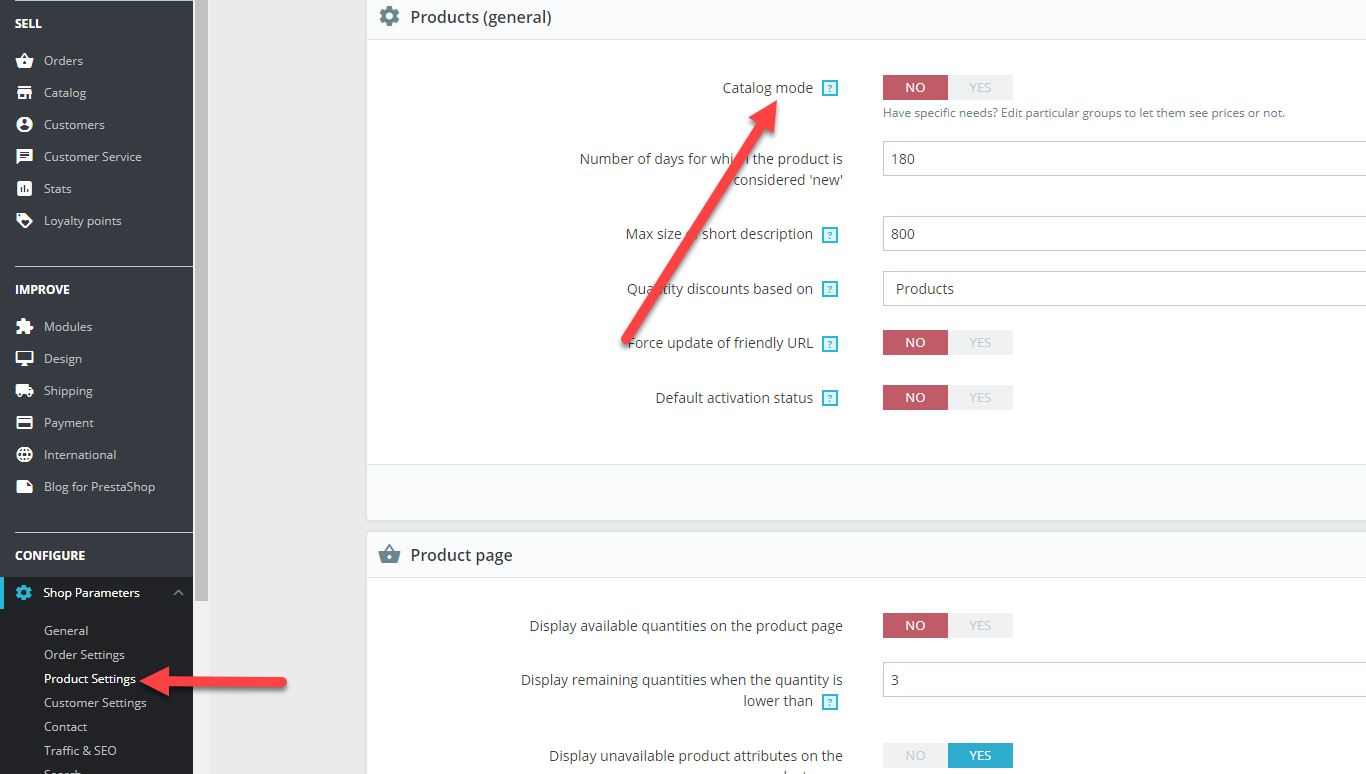Screen dimensions: 1366x774
Task: Click the days considered 'new' input field
Action: tap(1124, 159)
